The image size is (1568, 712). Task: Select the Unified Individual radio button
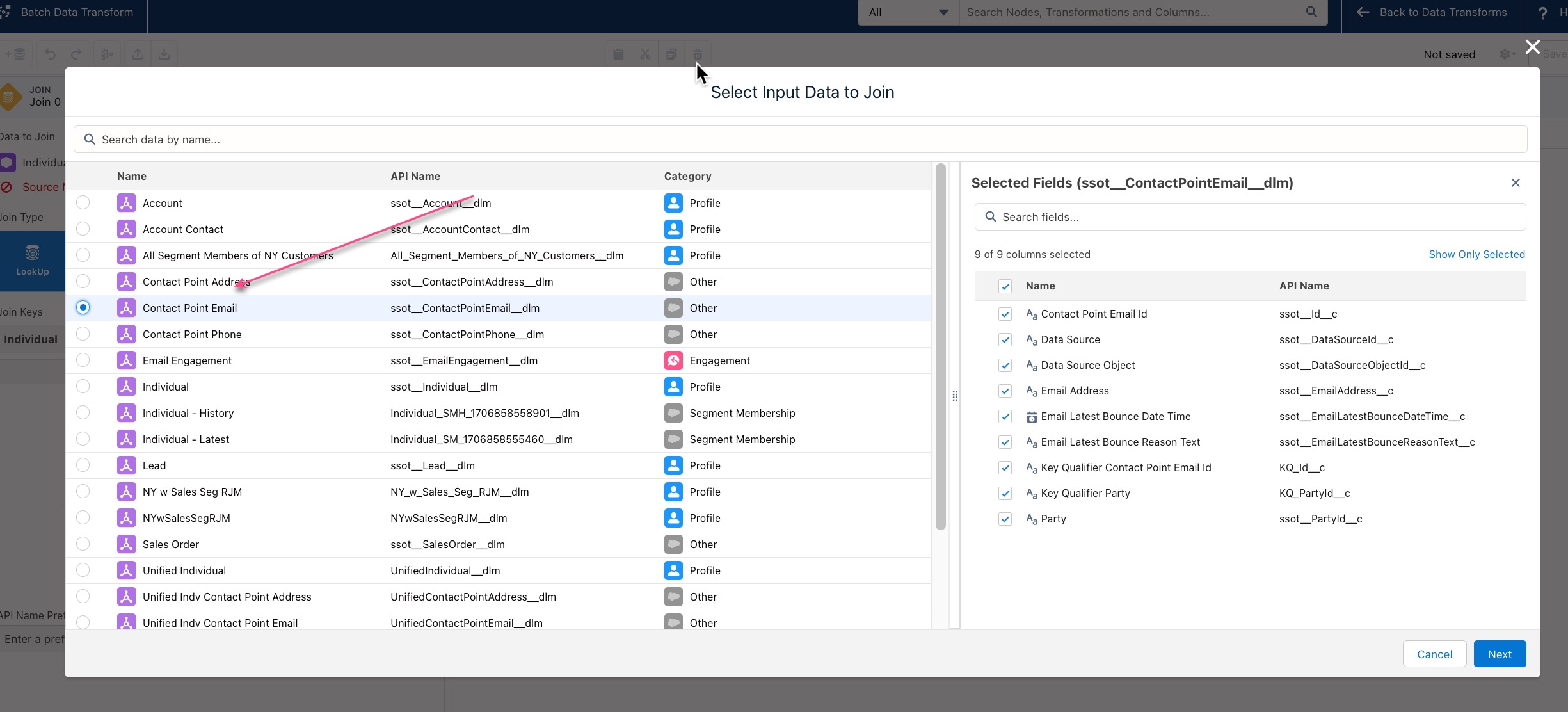[83, 570]
